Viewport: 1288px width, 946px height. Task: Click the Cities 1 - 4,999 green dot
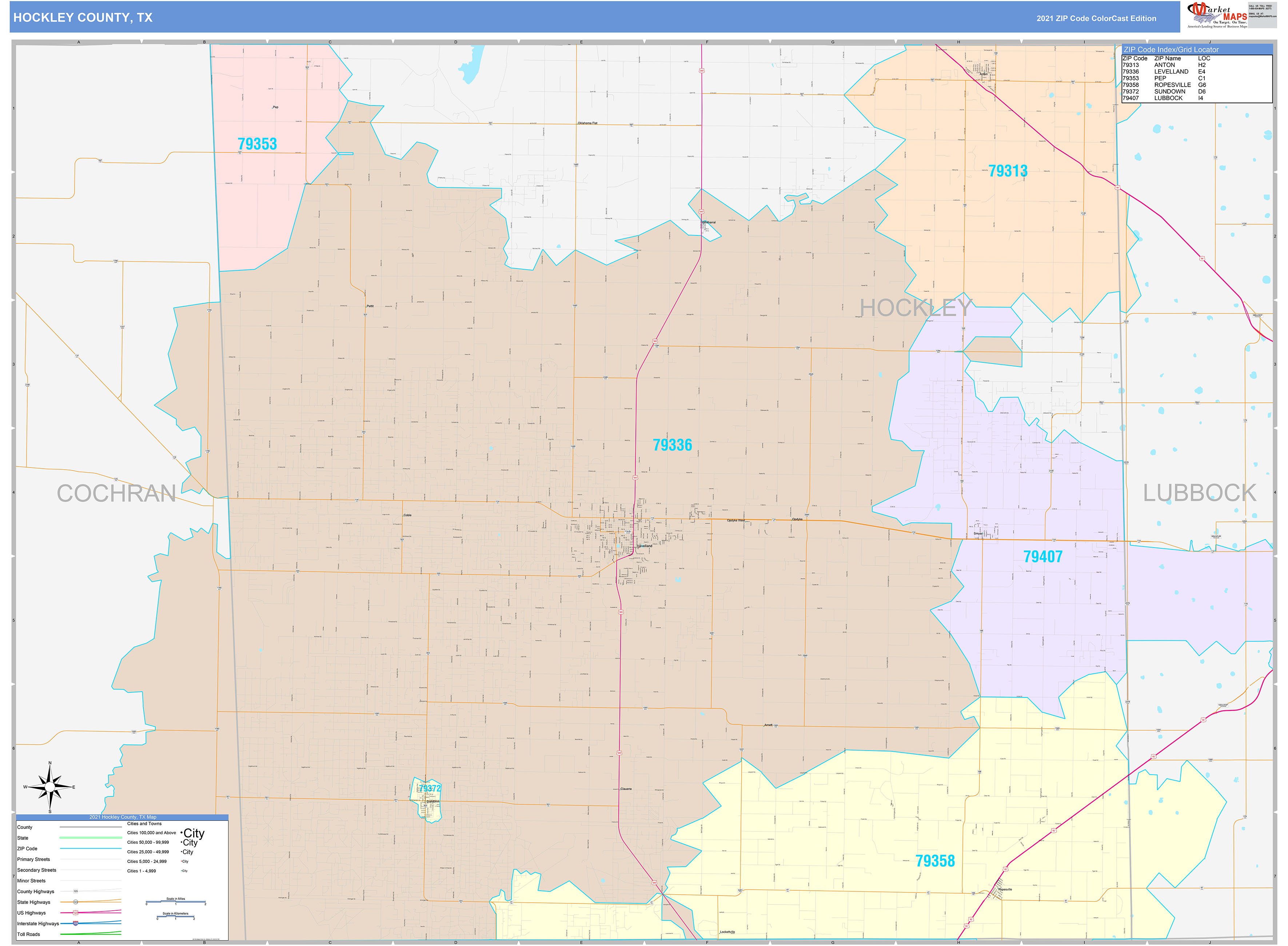pyautogui.click(x=182, y=871)
